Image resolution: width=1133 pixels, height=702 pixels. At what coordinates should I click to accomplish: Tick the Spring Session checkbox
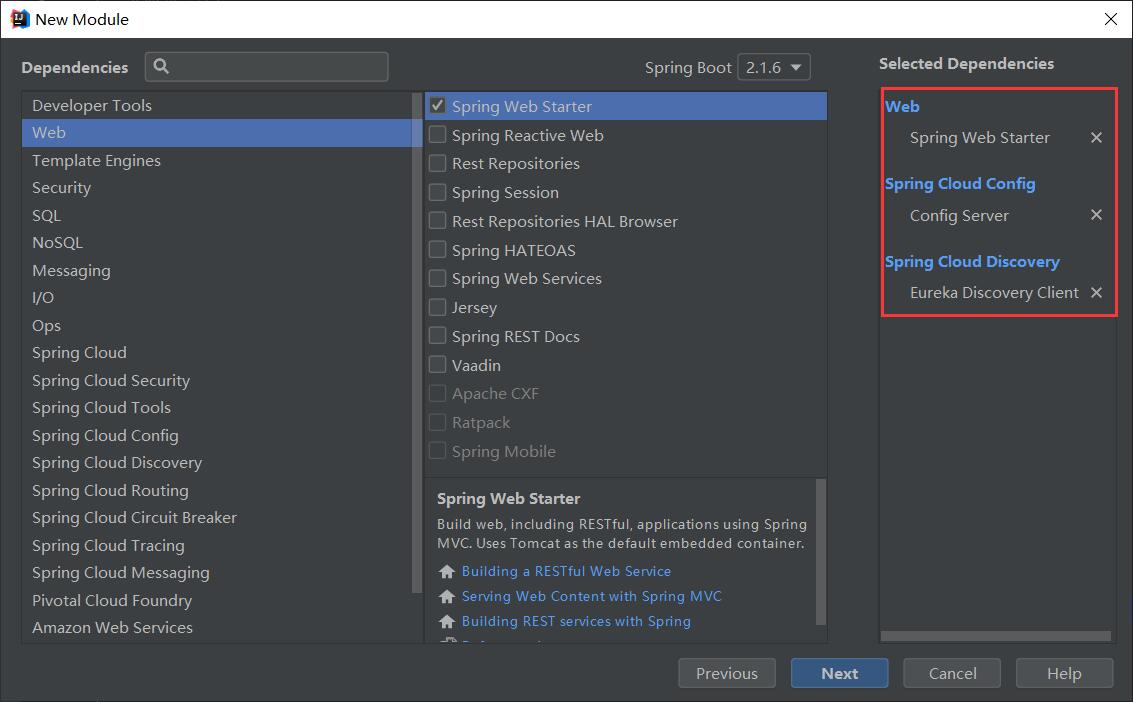(437, 192)
